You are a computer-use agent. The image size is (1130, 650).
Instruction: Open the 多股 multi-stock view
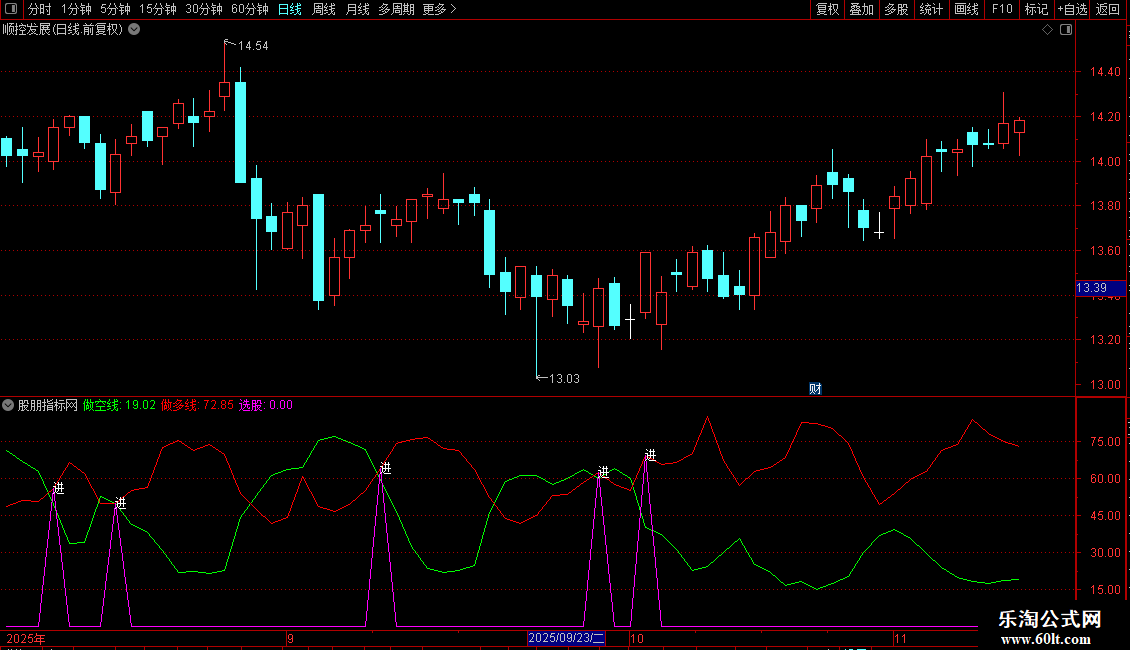pos(896,9)
